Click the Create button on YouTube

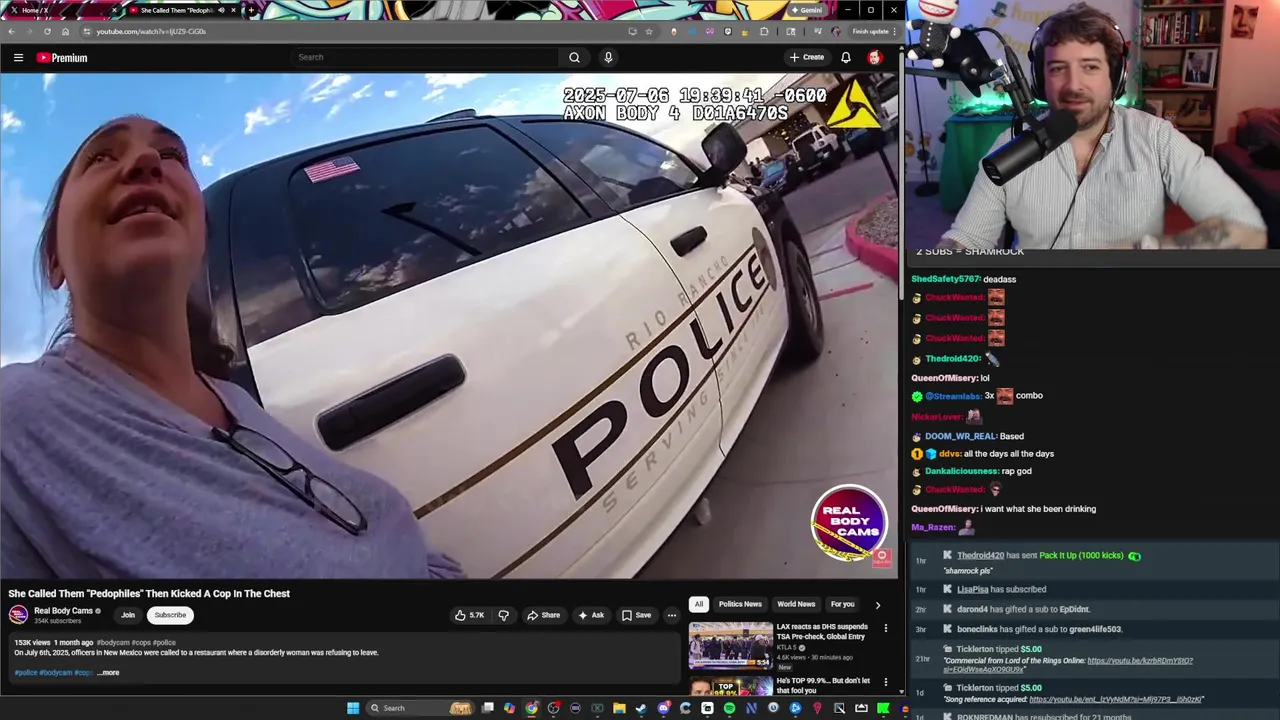[807, 57]
